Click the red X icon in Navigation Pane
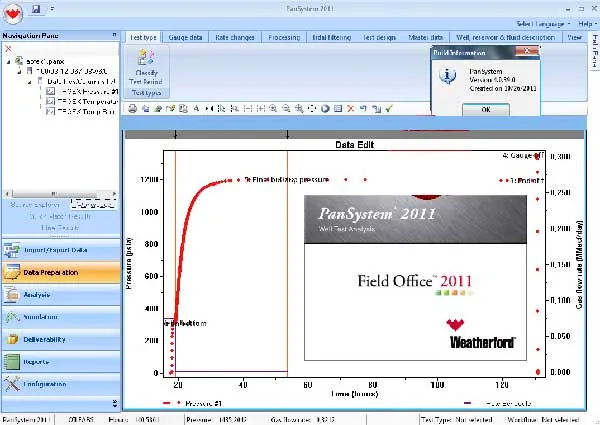The height and width of the screenshot is (425, 600). (8, 49)
